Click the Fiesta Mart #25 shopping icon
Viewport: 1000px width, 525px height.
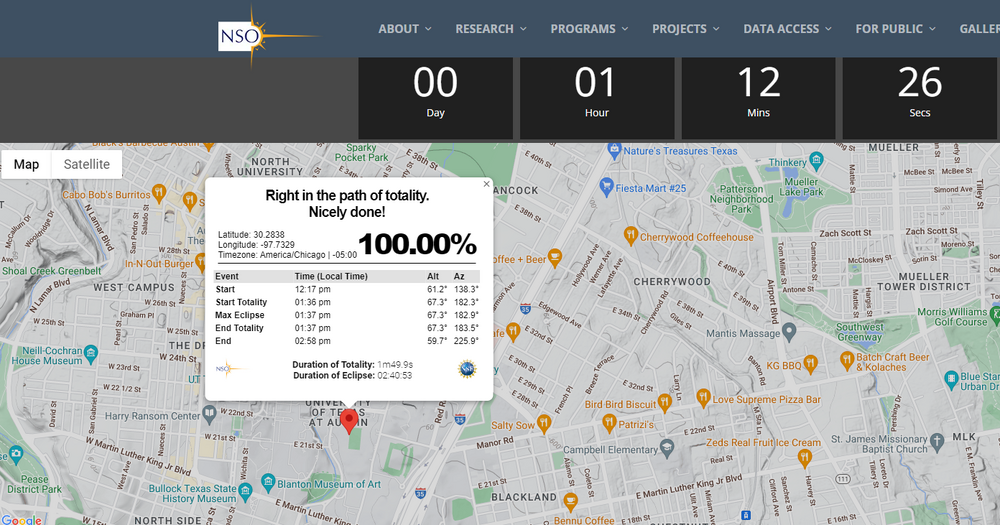click(604, 187)
